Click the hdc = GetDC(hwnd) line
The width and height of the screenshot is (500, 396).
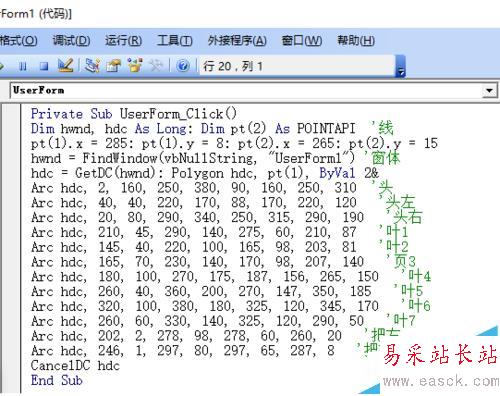[x=205, y=173]
